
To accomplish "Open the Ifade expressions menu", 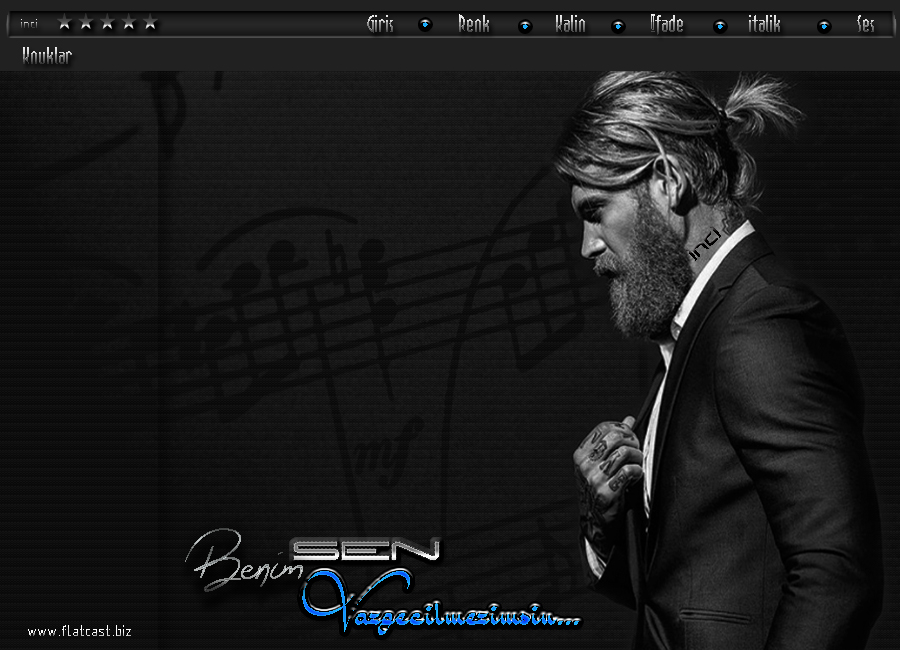I will pyautogui.click(x=666, y=24).
